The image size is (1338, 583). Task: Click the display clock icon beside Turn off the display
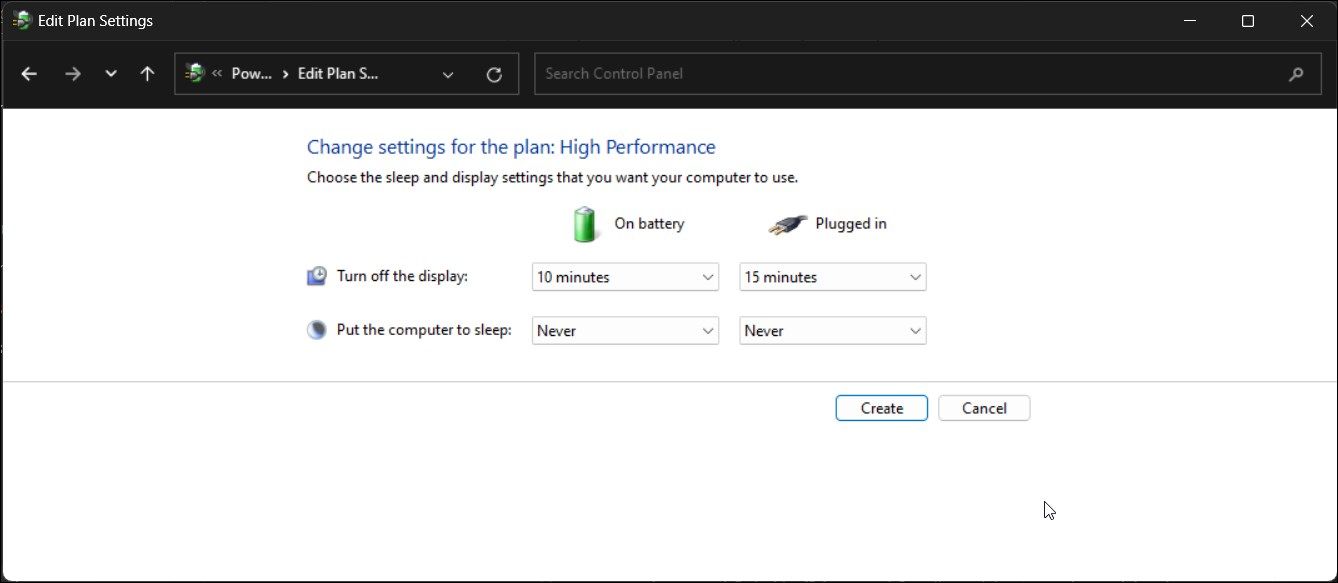[316, 275]
